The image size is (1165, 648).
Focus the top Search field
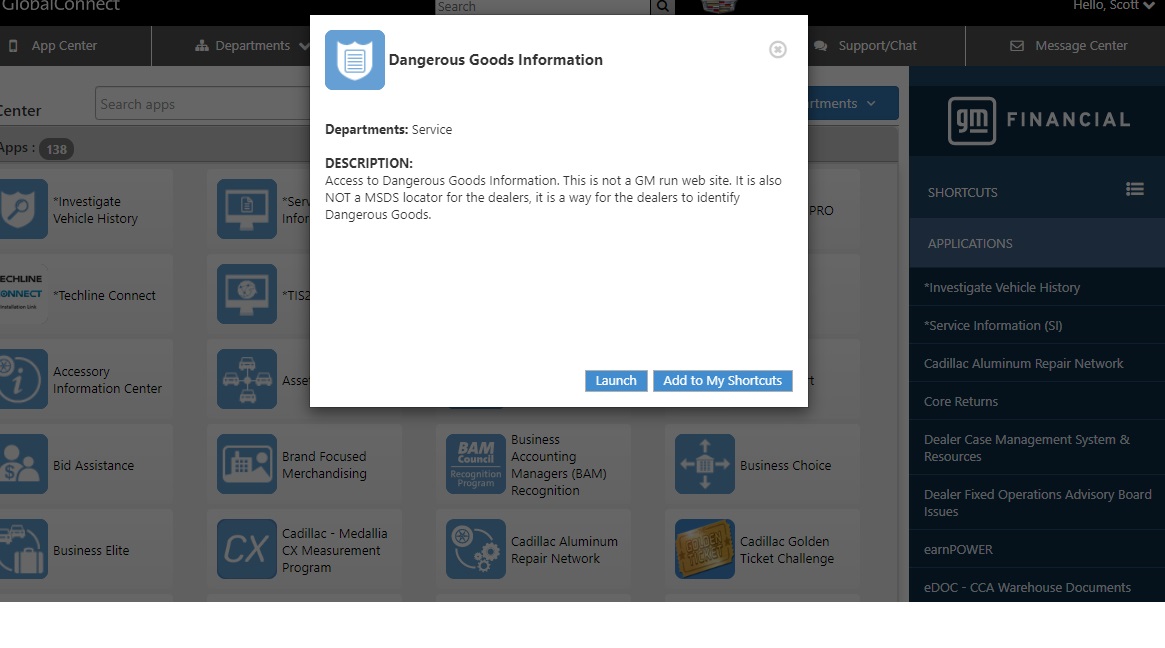click(x=542, y=7)
